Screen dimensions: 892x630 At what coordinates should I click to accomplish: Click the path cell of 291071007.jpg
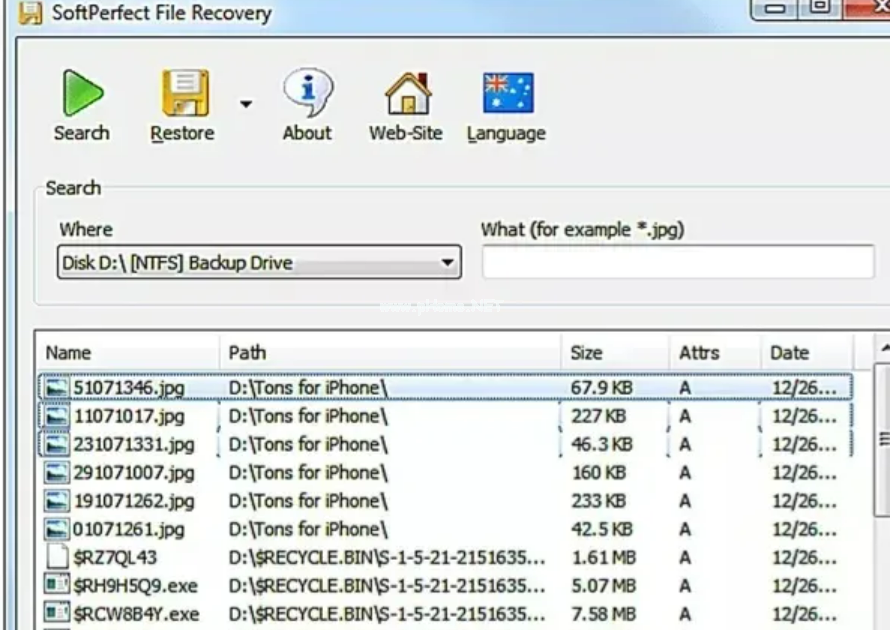click(308, 473)
